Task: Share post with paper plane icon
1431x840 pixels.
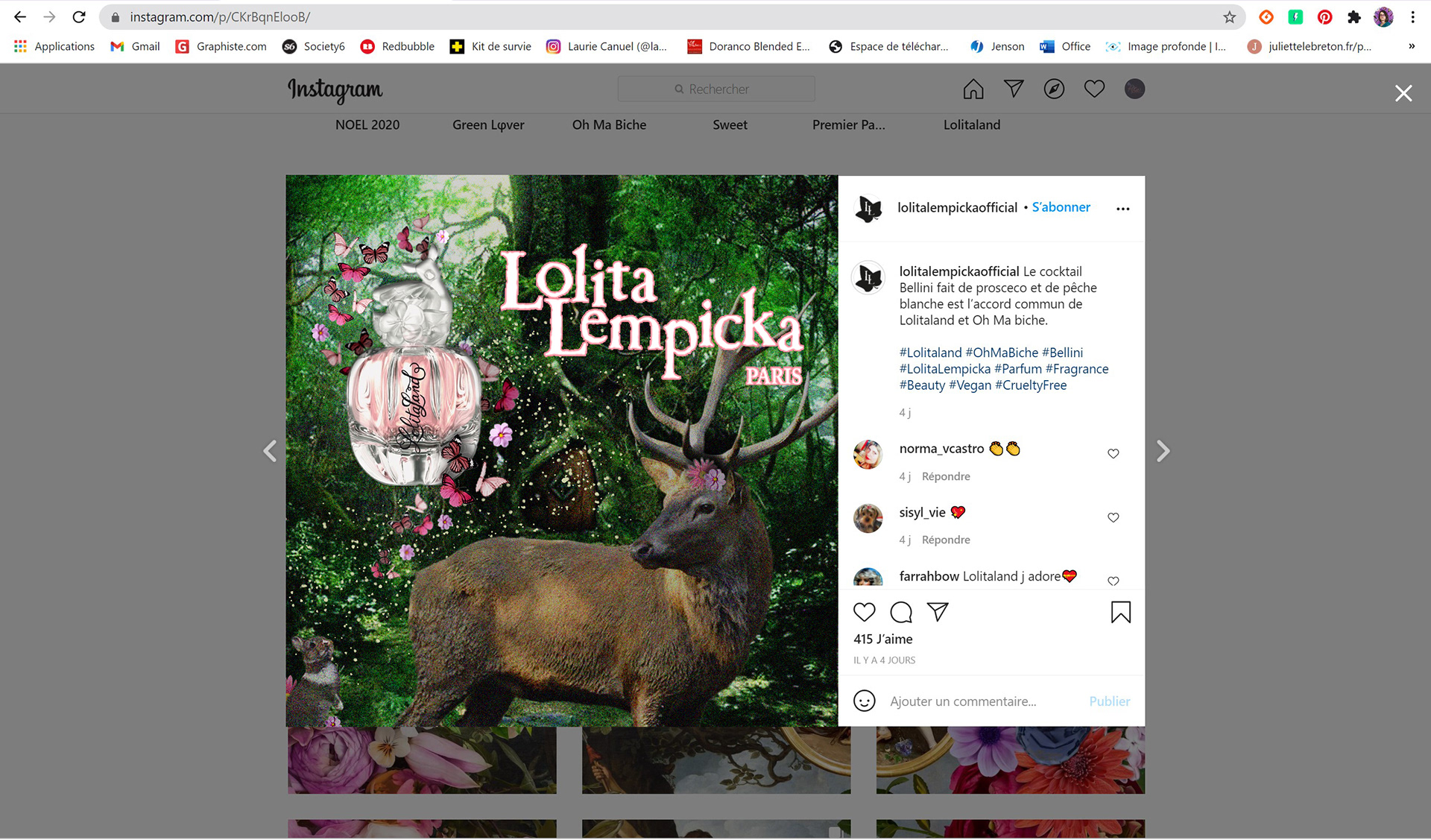Action: pyautogui.click(x=937, y=612)
